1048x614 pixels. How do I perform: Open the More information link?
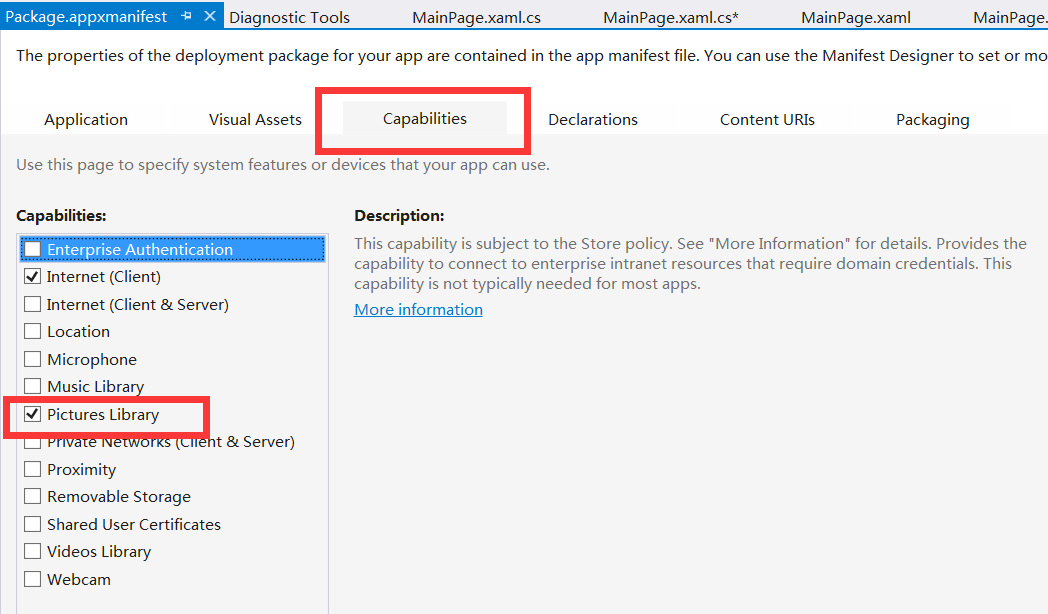418,310
